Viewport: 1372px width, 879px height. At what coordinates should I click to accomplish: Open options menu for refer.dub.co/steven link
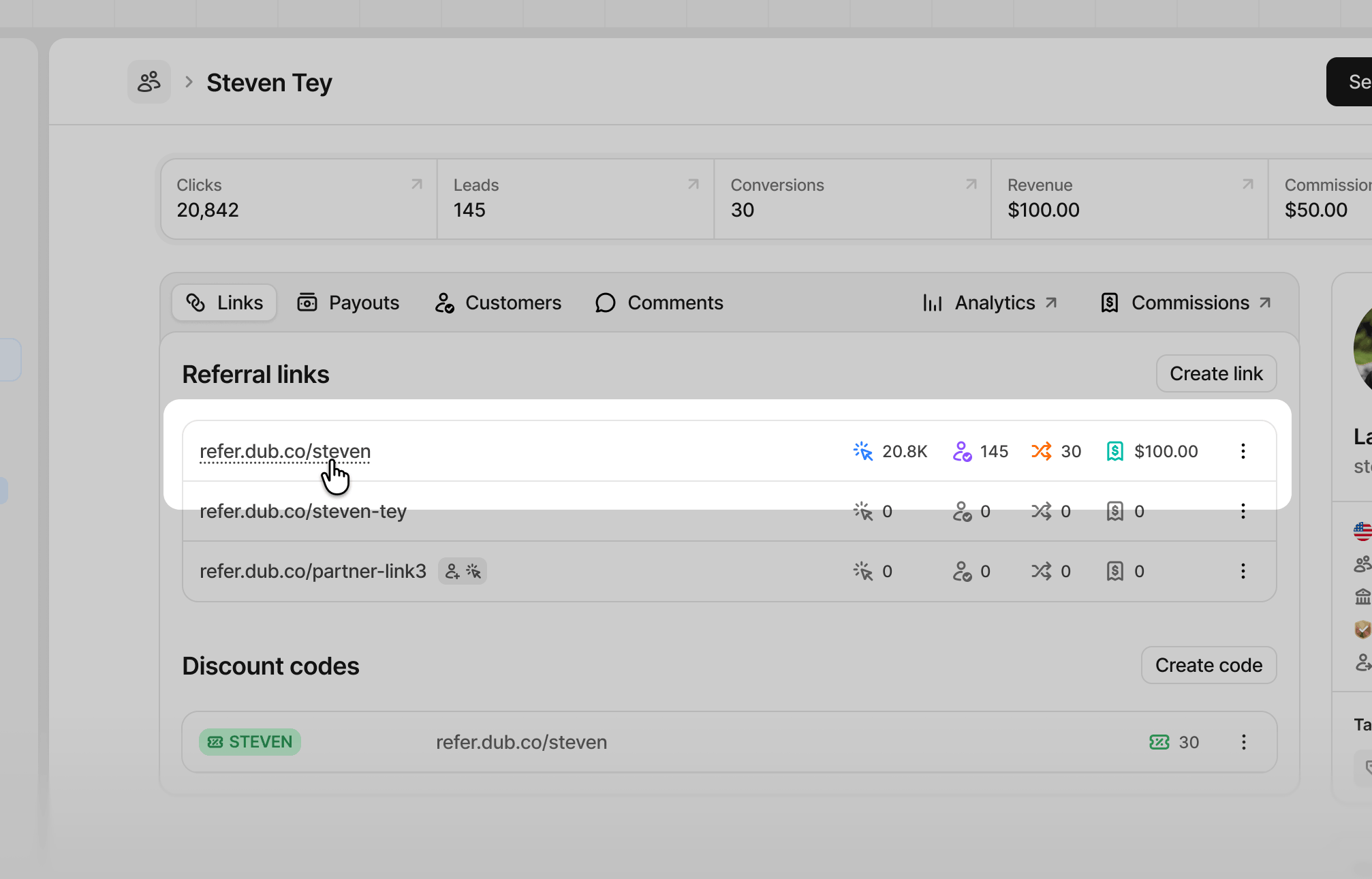(1243, 451)
